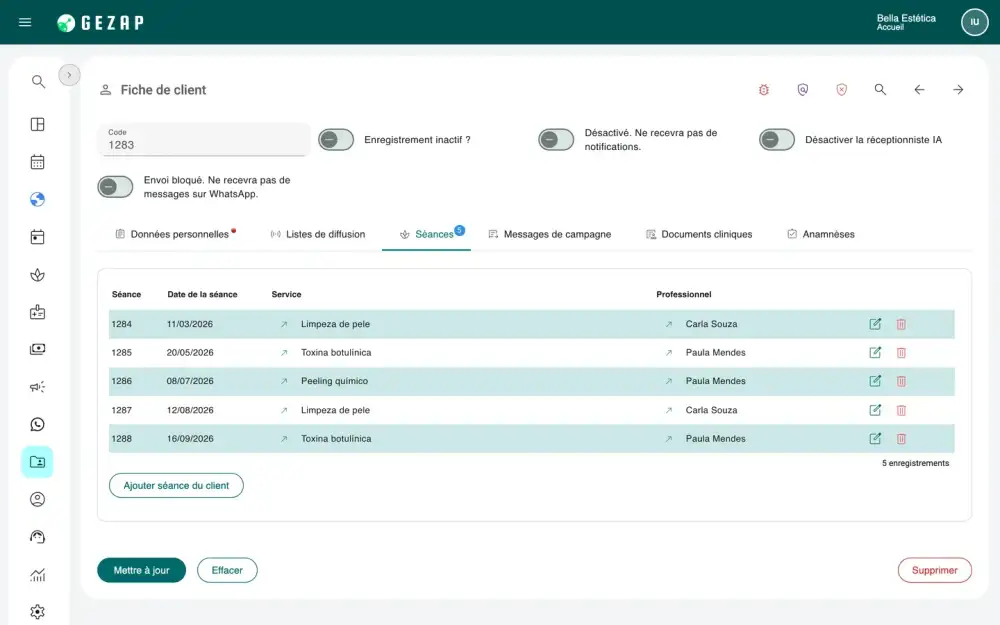Switch to Anamnèses tab
Image resolution: width=1000 pixels, height=625 pixels.
pos(821,234)
